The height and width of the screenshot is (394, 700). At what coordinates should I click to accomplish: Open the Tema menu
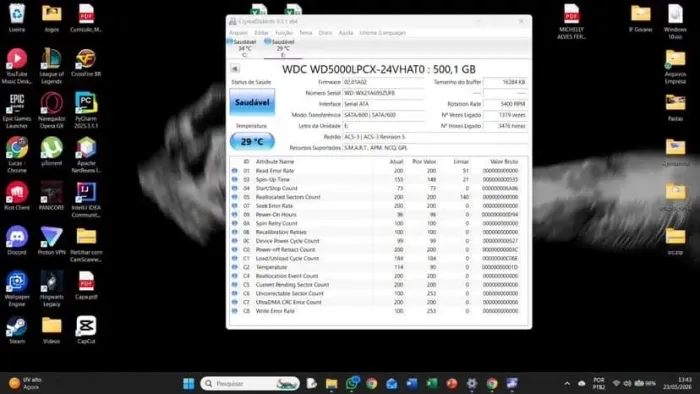coord(306,33)
